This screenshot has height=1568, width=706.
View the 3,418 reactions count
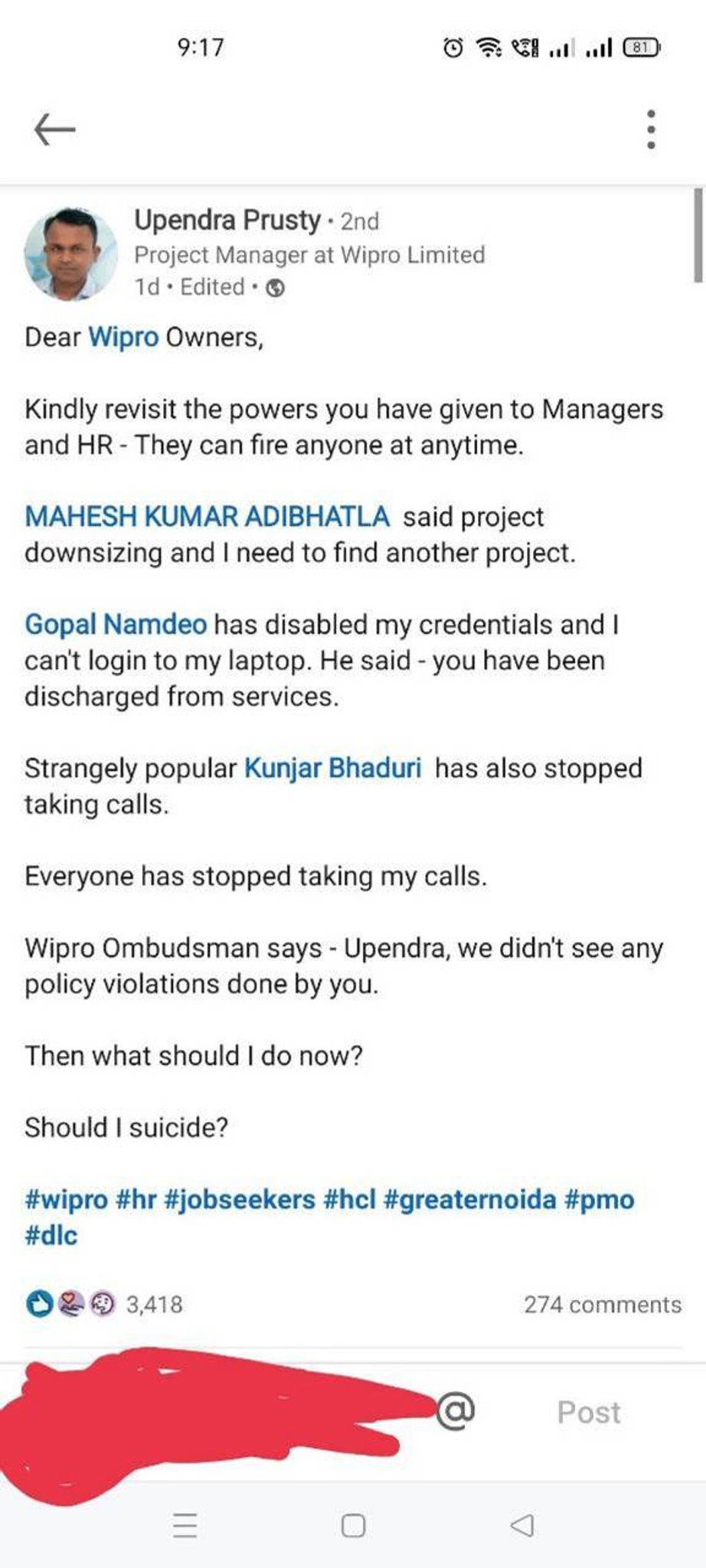click(x=155, y=1304)
